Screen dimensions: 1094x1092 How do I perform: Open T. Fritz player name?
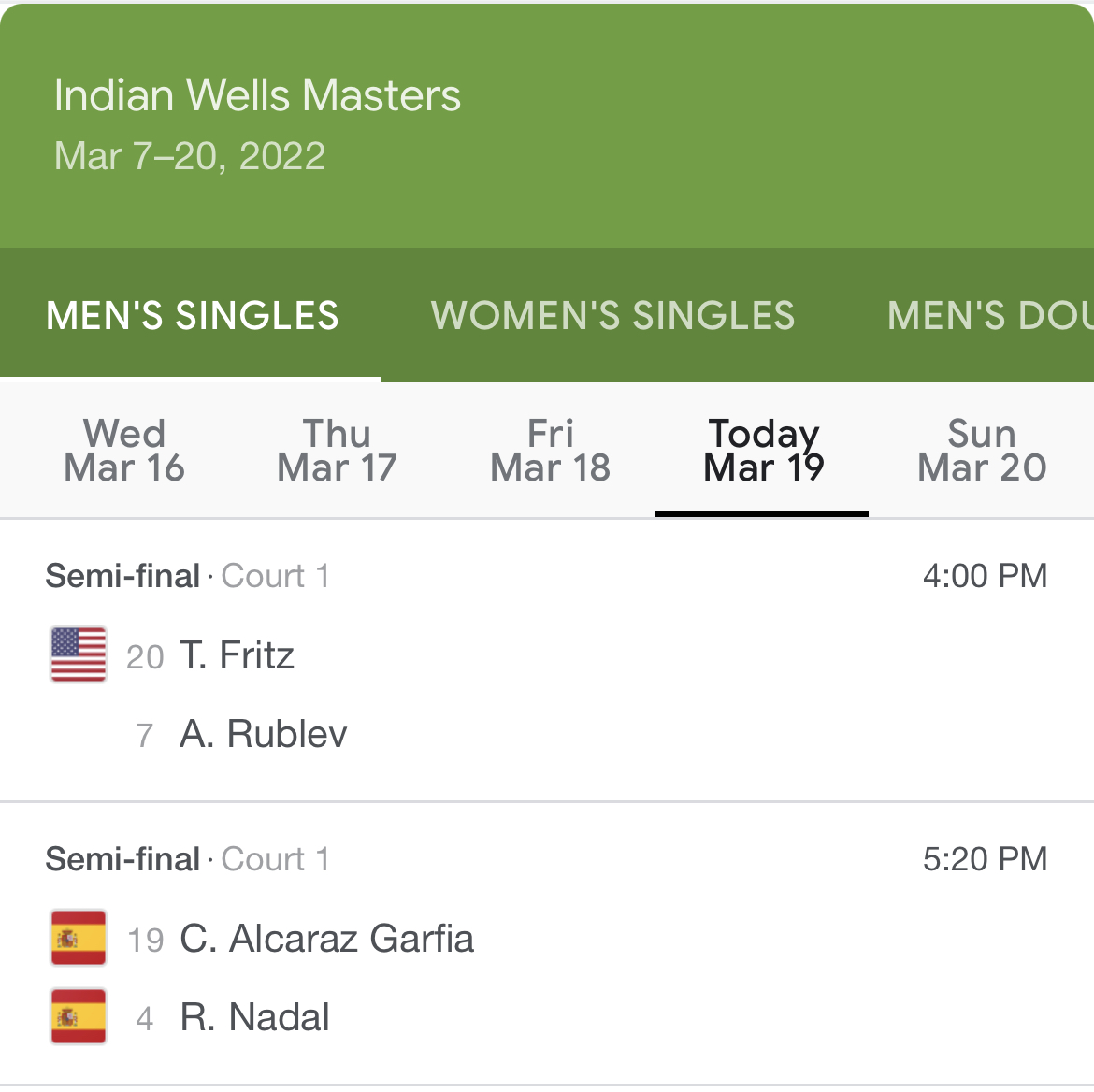[x=237, y=655]
